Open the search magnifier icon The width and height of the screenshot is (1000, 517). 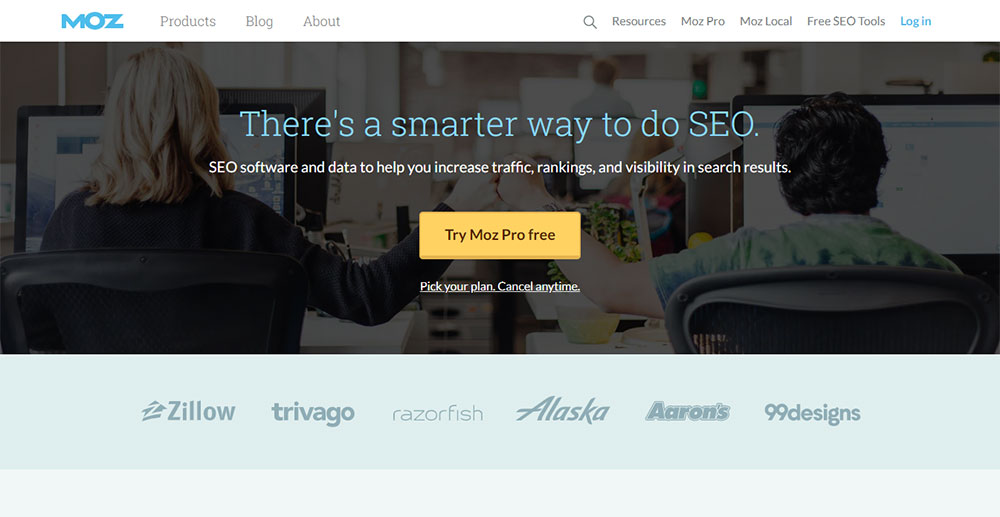pyautogui.click(x=590, y=22)
